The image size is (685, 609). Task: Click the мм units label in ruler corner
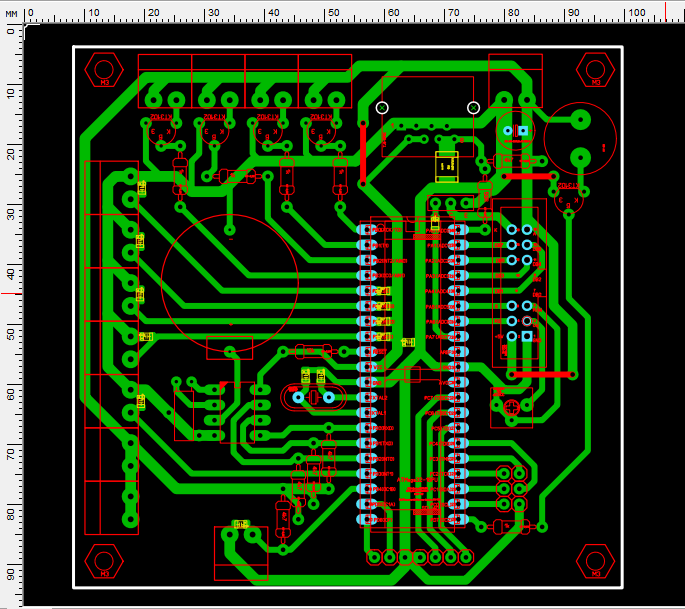(x=11, y=14)
